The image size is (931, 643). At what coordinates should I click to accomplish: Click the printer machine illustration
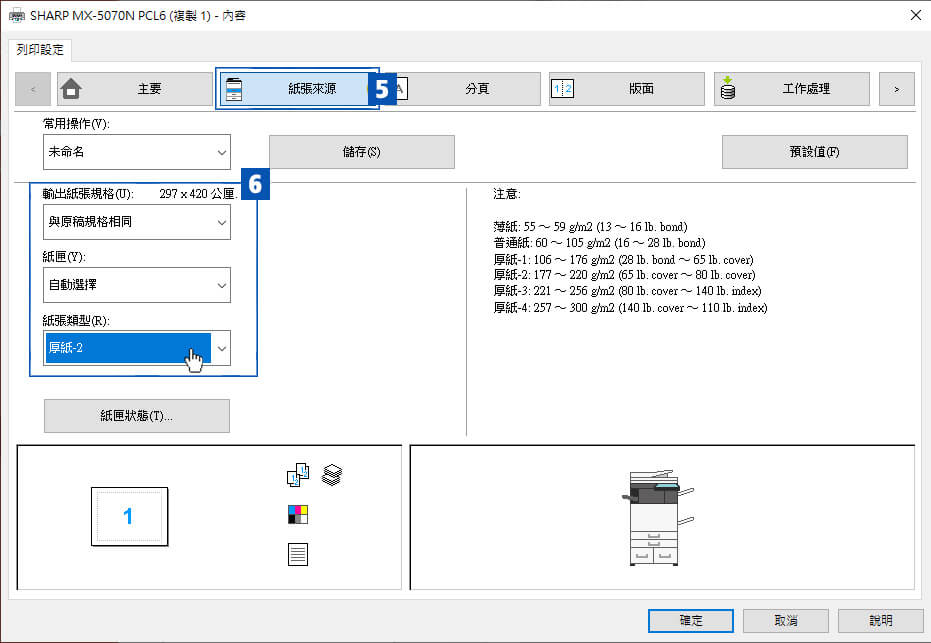coord(657,517)
